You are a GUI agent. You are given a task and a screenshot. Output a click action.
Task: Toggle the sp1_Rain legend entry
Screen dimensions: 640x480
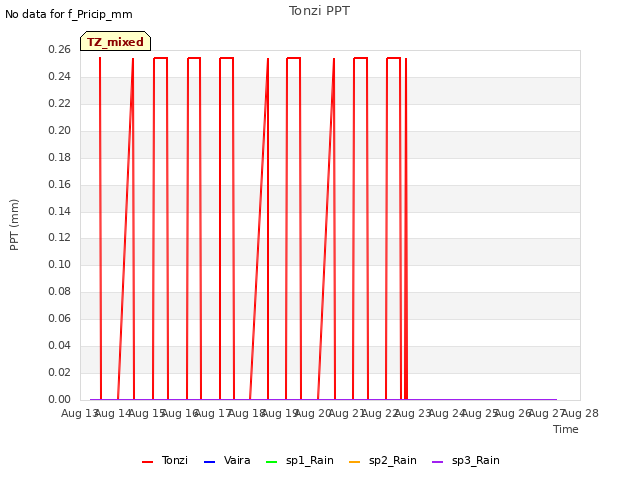[300, 460]
